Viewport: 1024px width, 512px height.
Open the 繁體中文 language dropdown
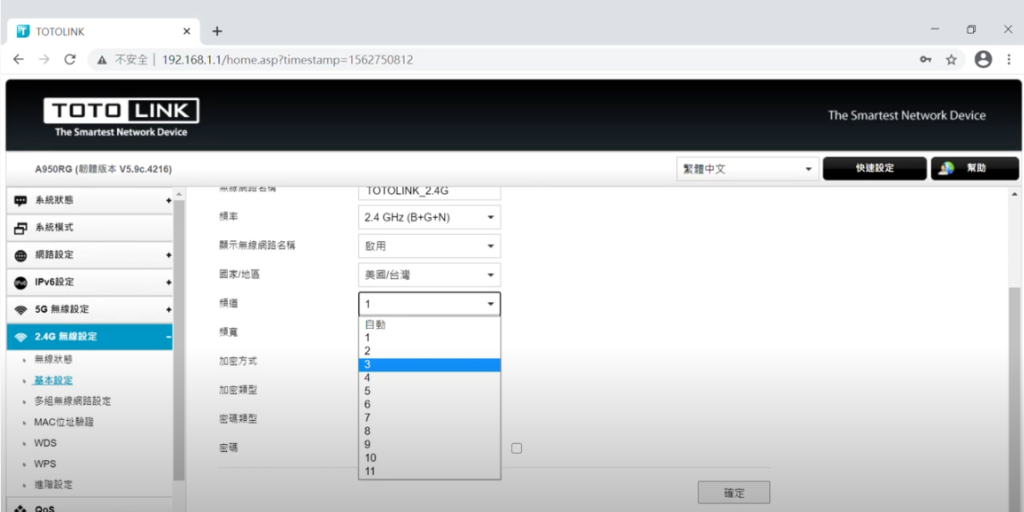tap(748, 168)
